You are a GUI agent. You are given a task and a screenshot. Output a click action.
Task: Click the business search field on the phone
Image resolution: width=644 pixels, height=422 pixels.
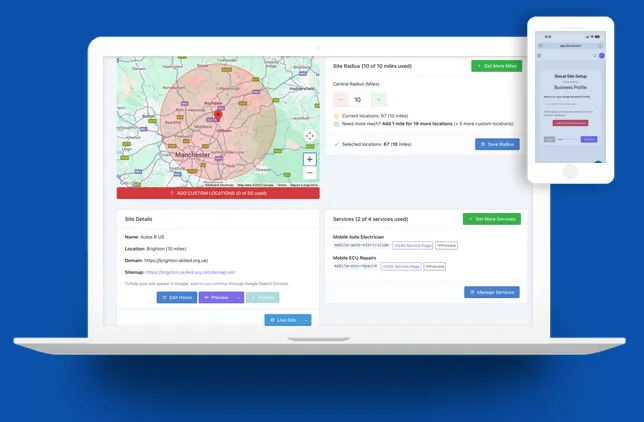click(570, 104)
